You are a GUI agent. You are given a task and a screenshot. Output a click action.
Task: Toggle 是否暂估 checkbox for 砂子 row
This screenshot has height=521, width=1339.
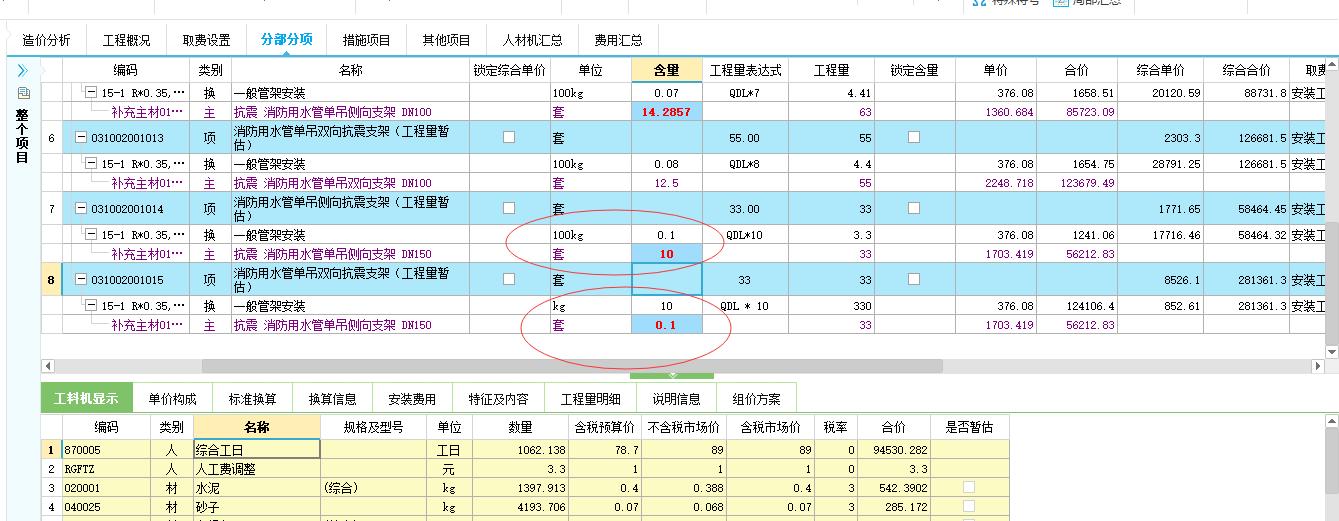pos(968,508)
